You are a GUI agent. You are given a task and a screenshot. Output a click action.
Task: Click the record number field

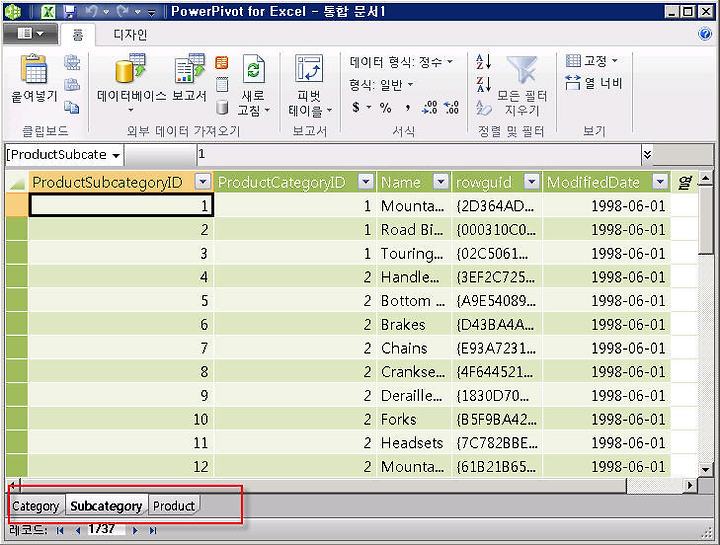[x=105, y=530]
